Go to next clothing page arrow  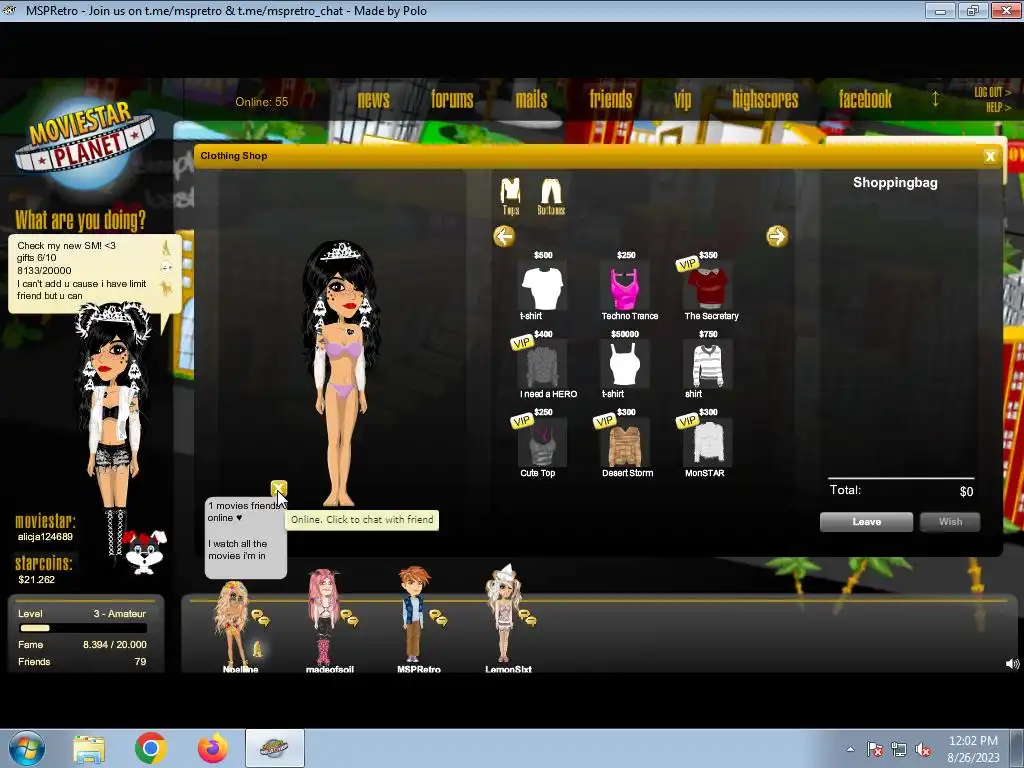(x=777, y=236)
